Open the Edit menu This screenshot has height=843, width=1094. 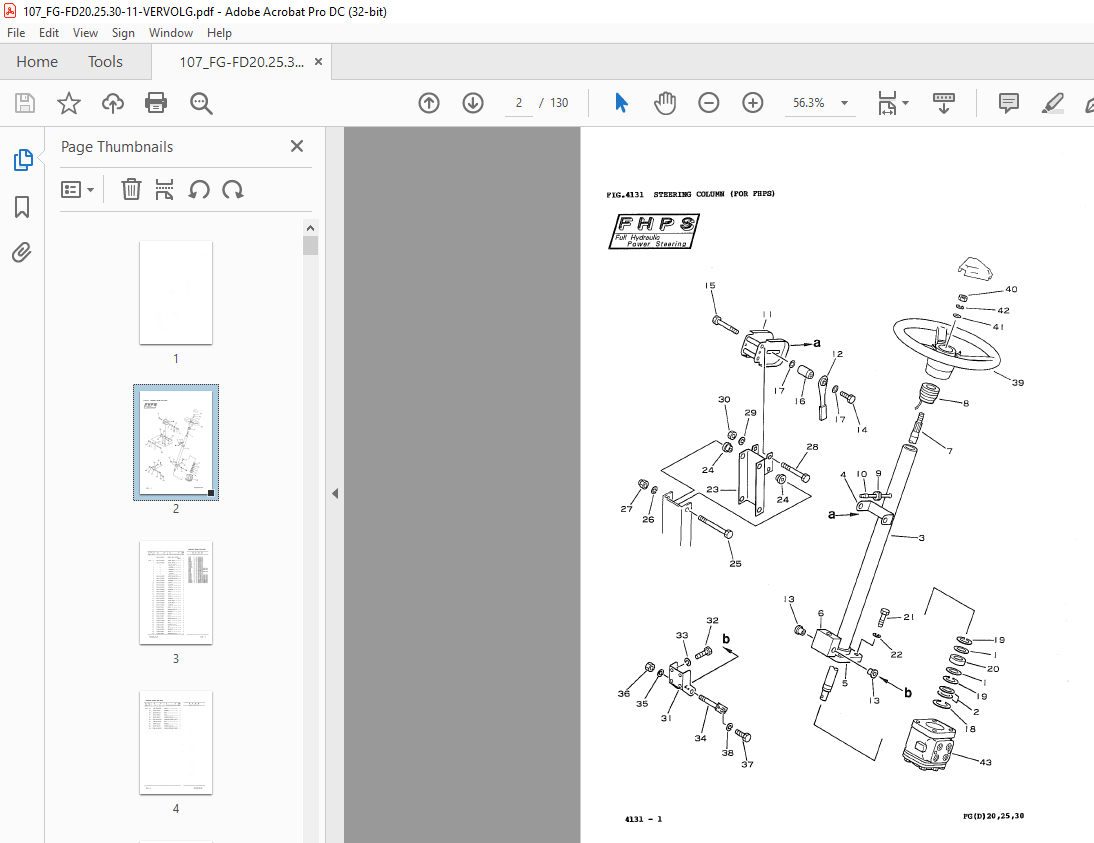pyautogui.click(x=49, y=33)
